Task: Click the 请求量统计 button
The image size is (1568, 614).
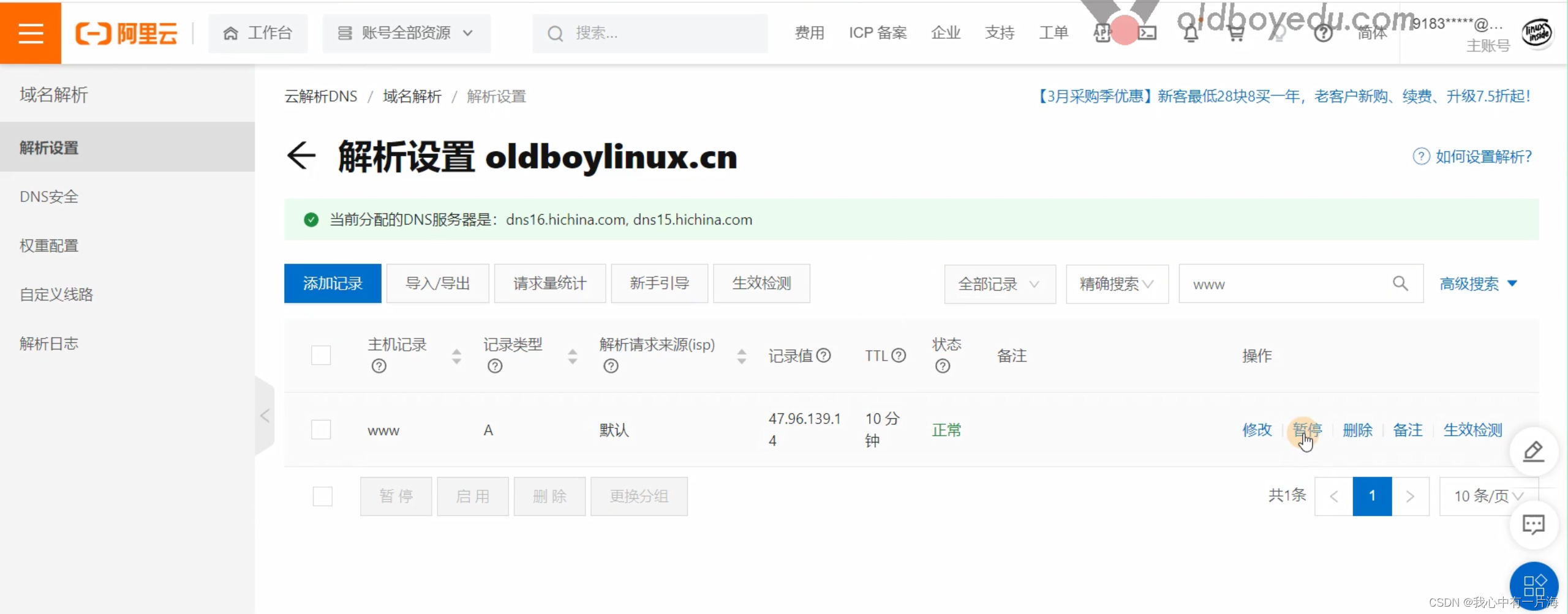Action: (x=549, y=283)
